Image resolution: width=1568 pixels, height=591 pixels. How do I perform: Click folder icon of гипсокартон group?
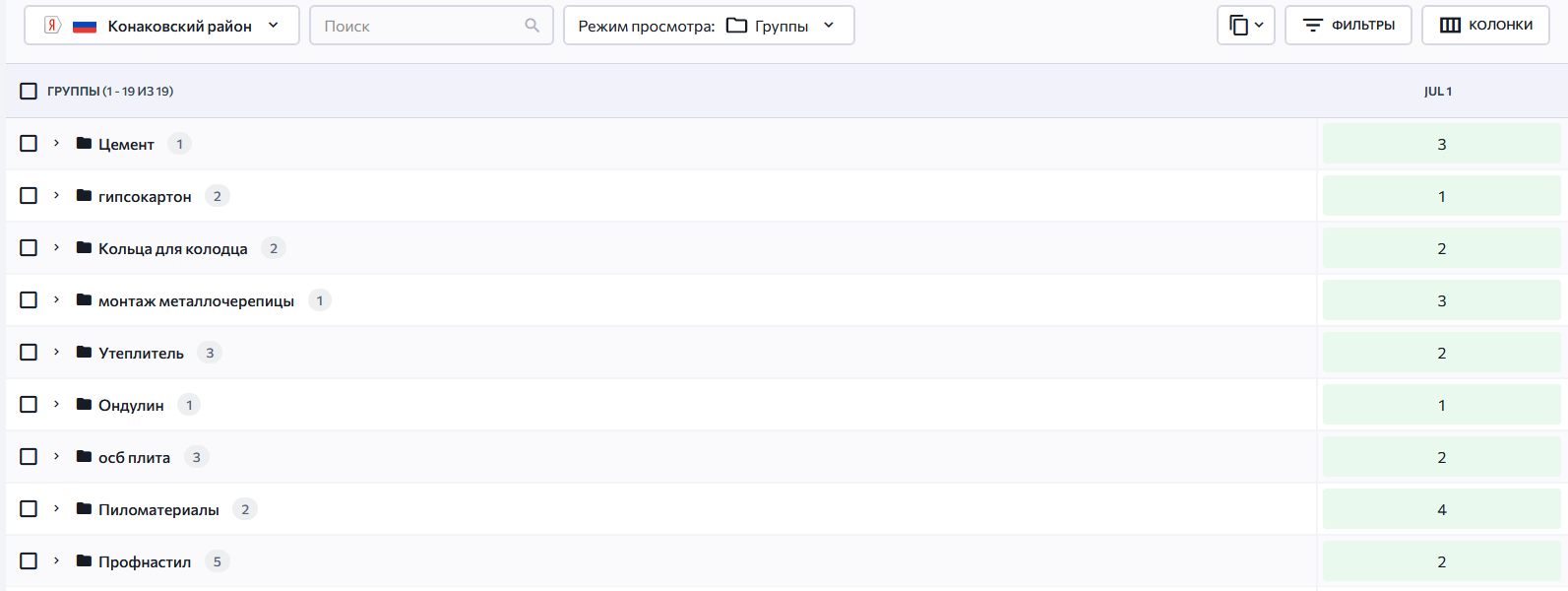tap(84, 196)
